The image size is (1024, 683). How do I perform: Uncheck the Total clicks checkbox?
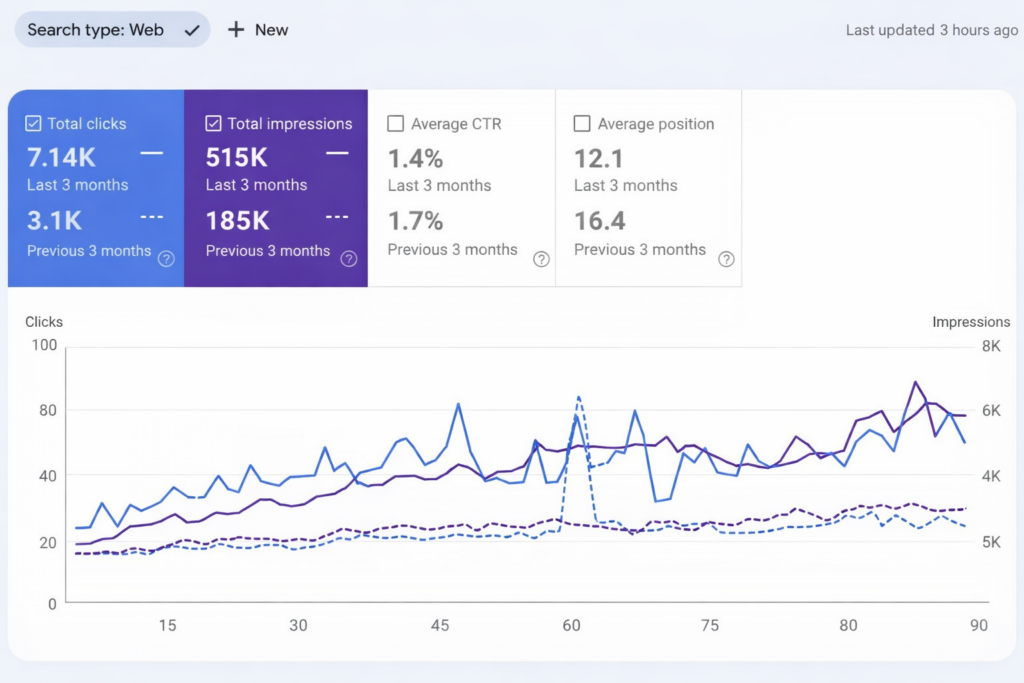click(x=32, y=124)
